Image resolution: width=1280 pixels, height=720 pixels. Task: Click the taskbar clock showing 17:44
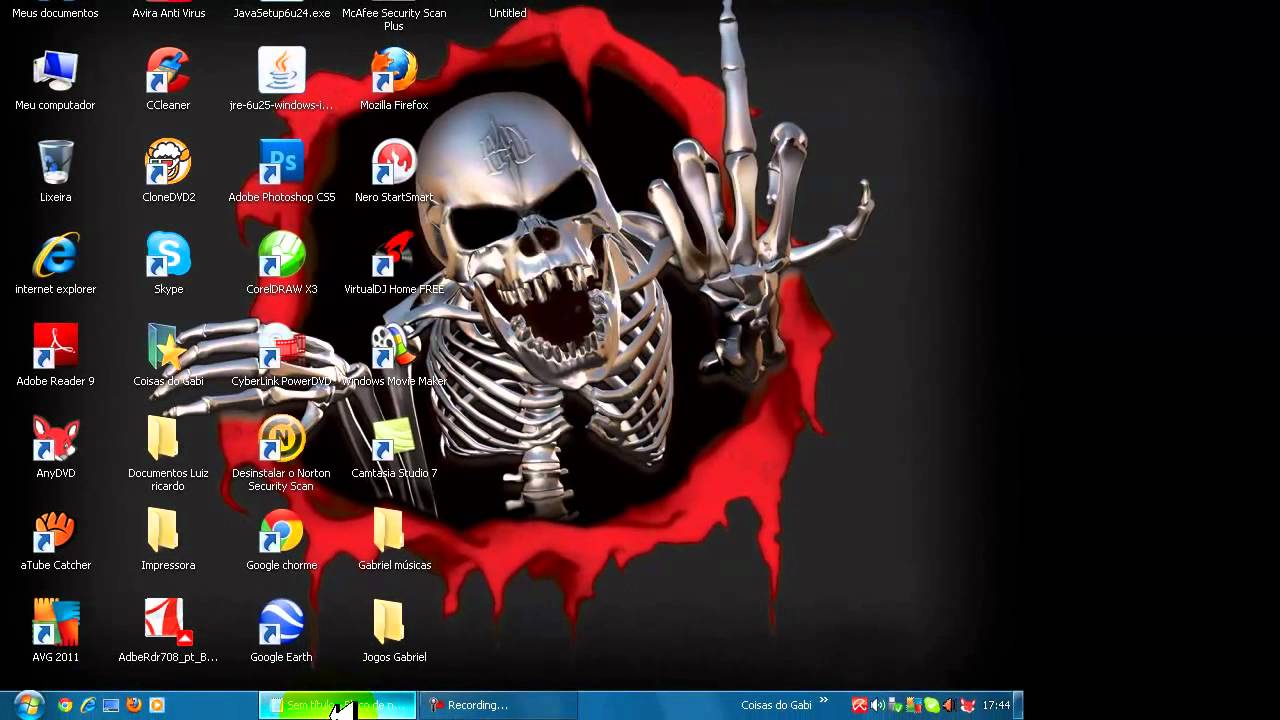coord(996,705)
